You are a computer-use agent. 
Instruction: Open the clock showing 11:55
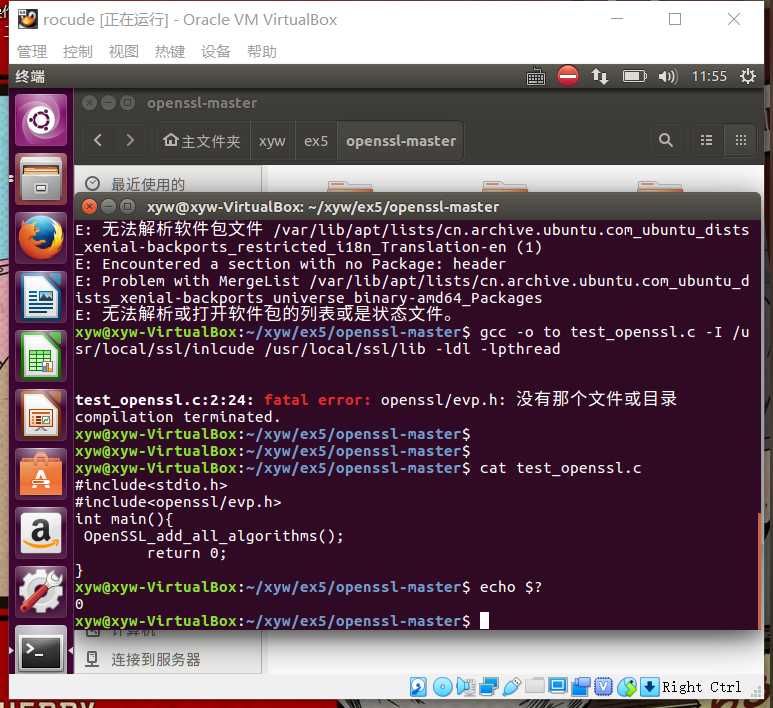click(709, 76)
